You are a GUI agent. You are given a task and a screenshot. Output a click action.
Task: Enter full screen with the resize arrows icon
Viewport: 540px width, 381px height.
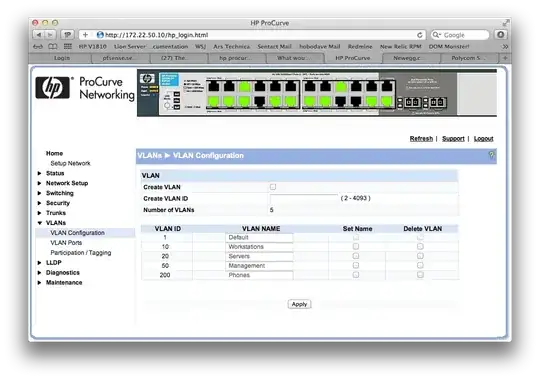click(506, 23)
